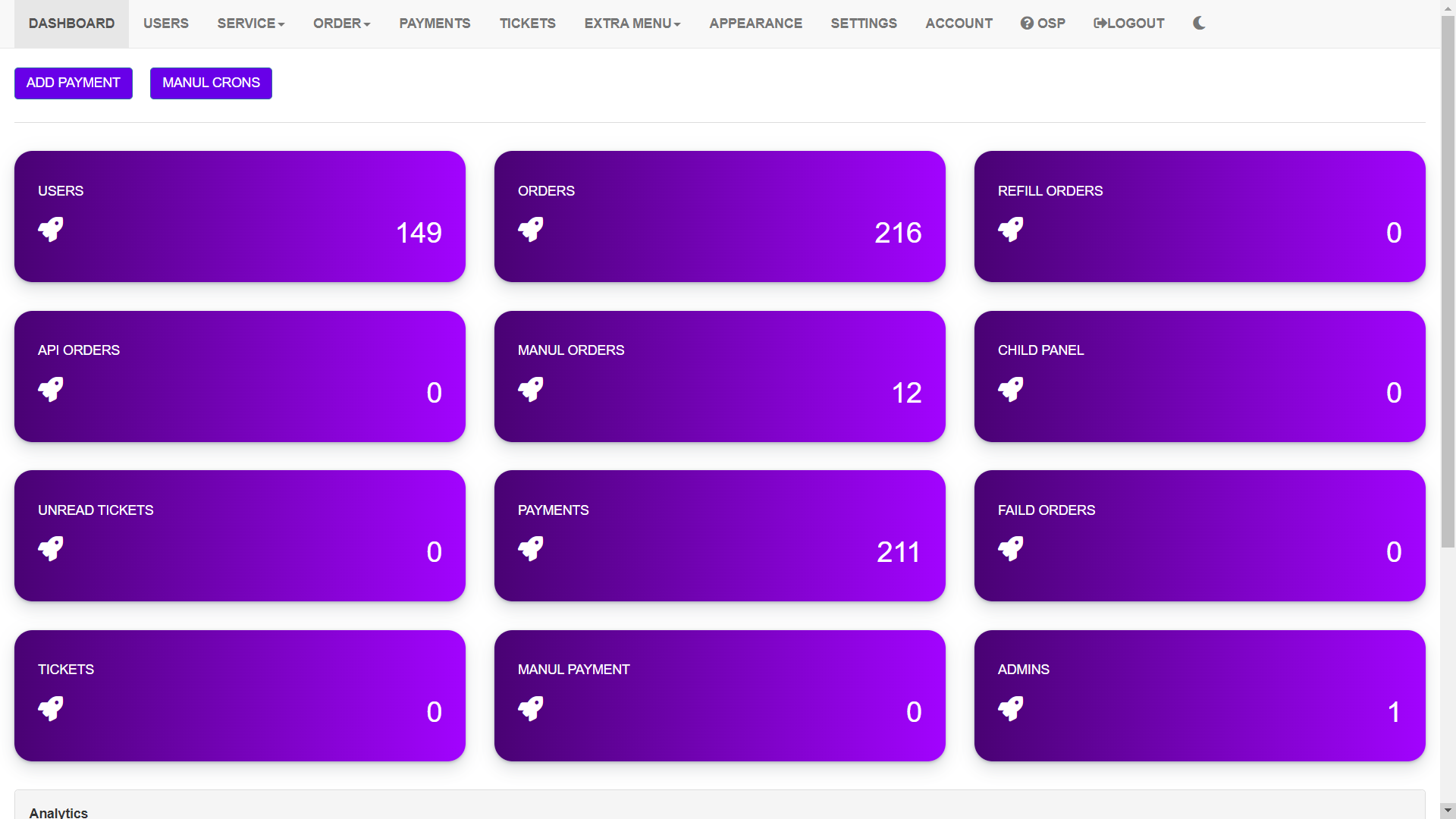Viewport: 1456px width, 819px height.
Task: Log out using the Logout link
Action: click(1128, 24)
